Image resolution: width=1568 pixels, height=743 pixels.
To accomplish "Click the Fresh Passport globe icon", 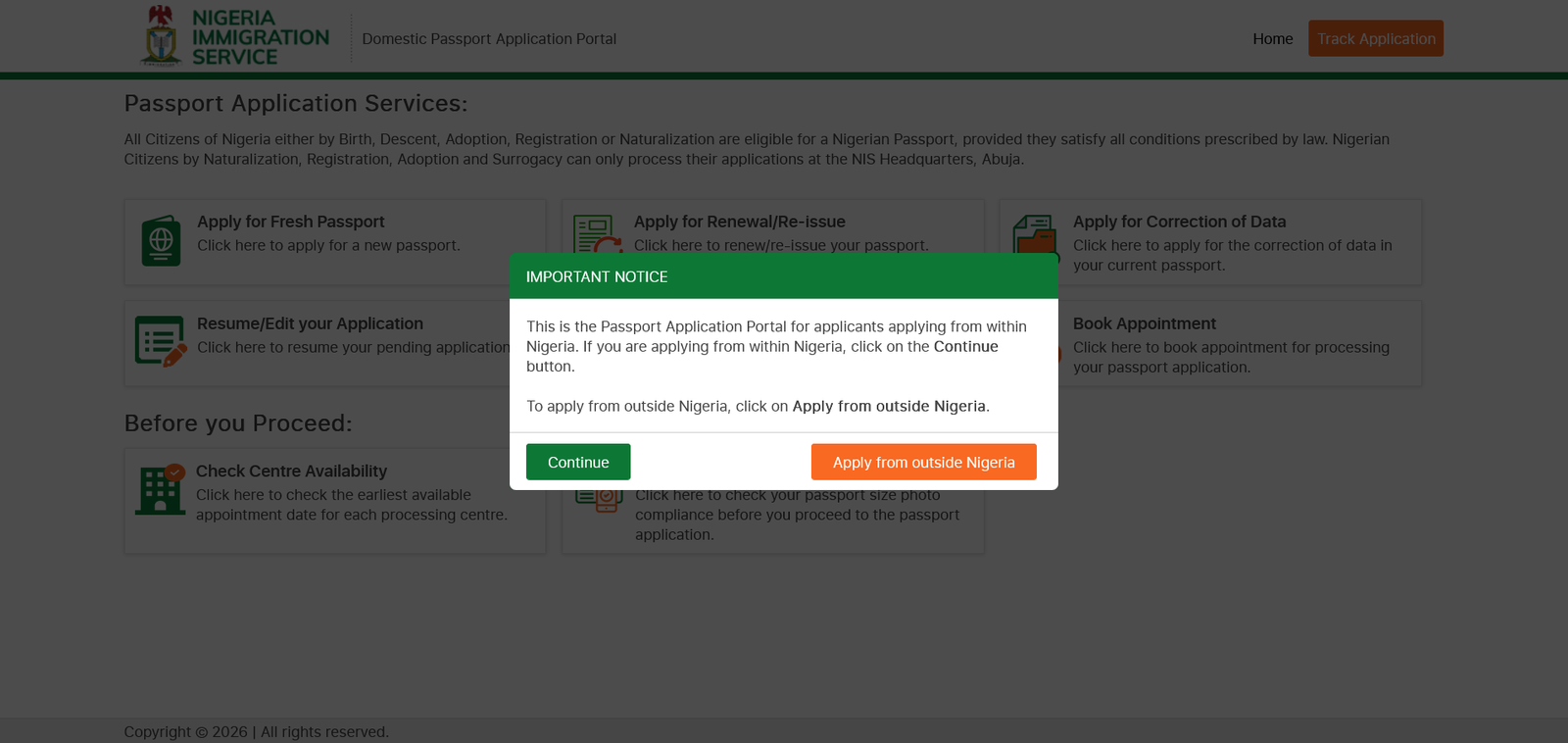I will (x=161, y=240).
